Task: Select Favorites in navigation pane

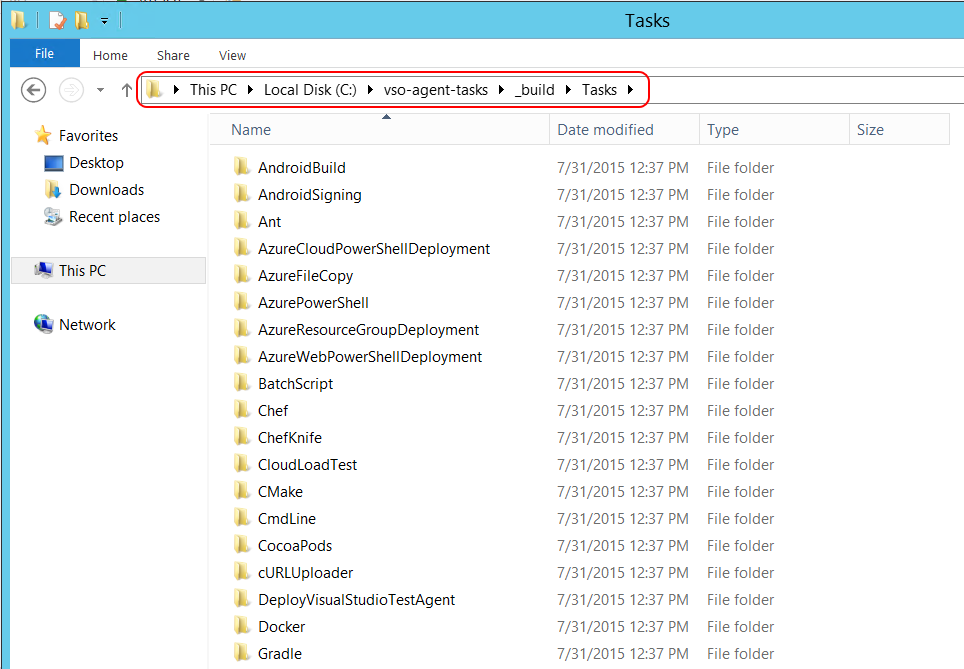Action: (89, 135)
